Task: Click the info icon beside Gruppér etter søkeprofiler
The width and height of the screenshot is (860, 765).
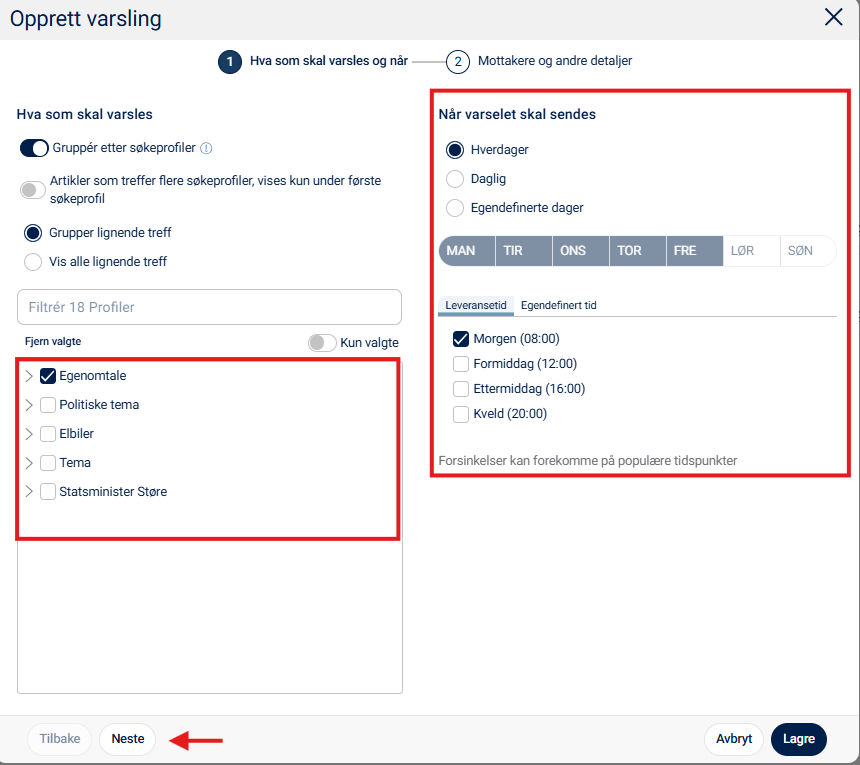Action: point(207,148)
